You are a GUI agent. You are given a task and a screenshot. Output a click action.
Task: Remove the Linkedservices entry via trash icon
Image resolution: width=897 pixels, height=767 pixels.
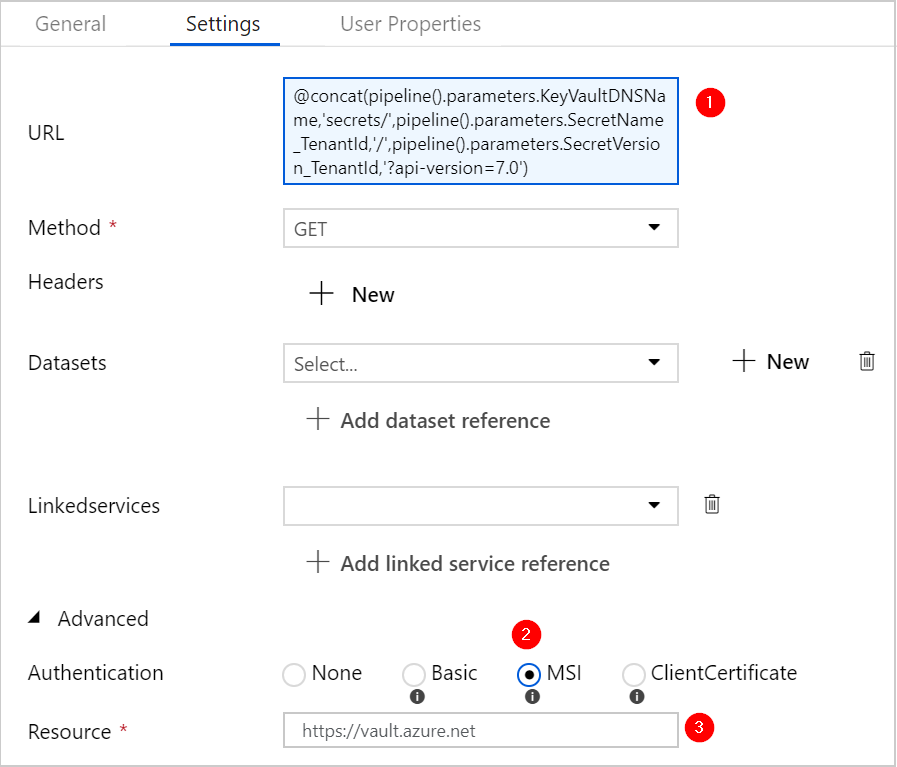coord(712,504)
